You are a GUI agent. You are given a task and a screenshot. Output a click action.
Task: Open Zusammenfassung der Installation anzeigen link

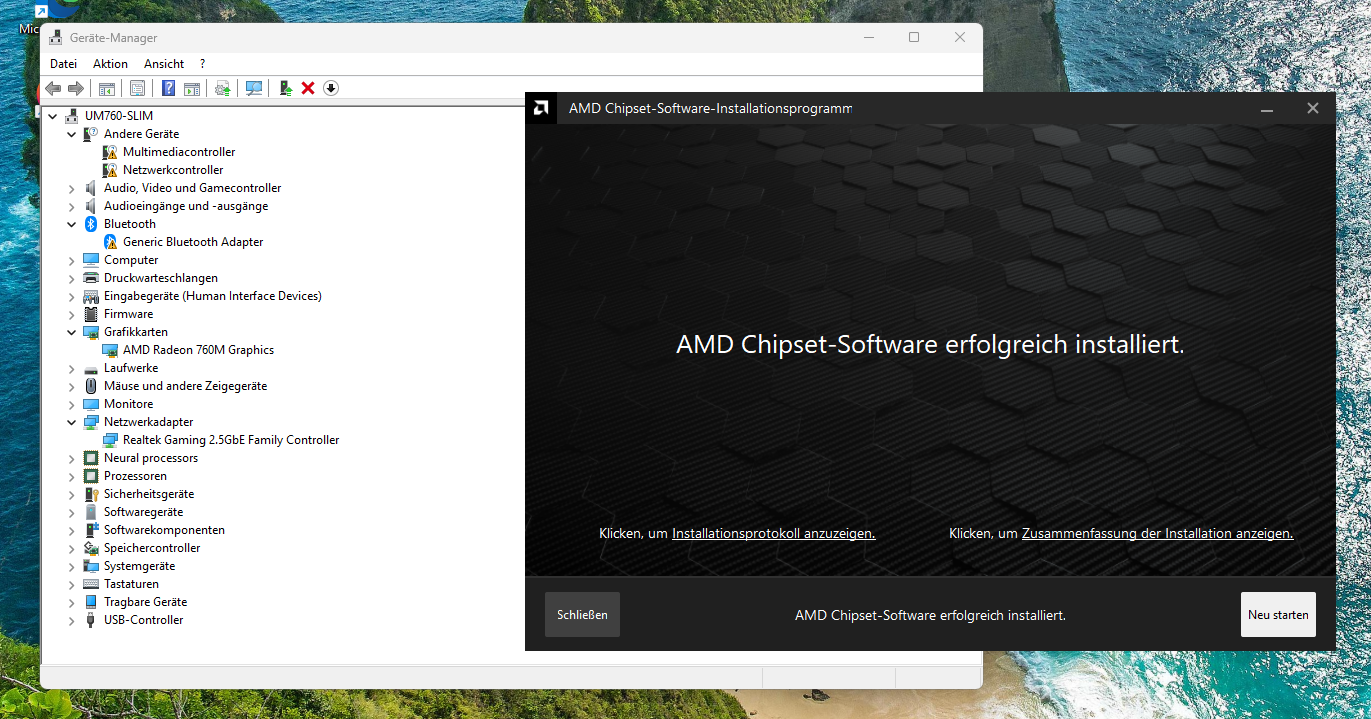click(1157, 534)
